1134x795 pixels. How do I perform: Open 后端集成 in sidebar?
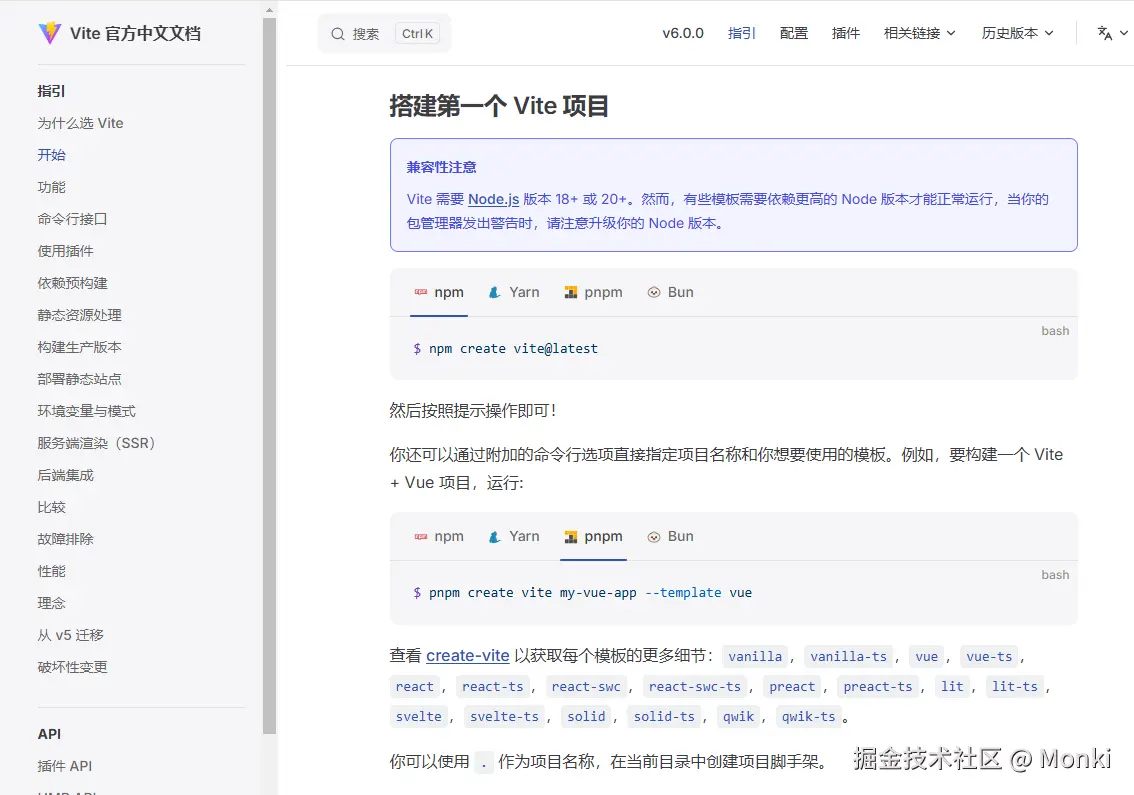pos(65,475)
